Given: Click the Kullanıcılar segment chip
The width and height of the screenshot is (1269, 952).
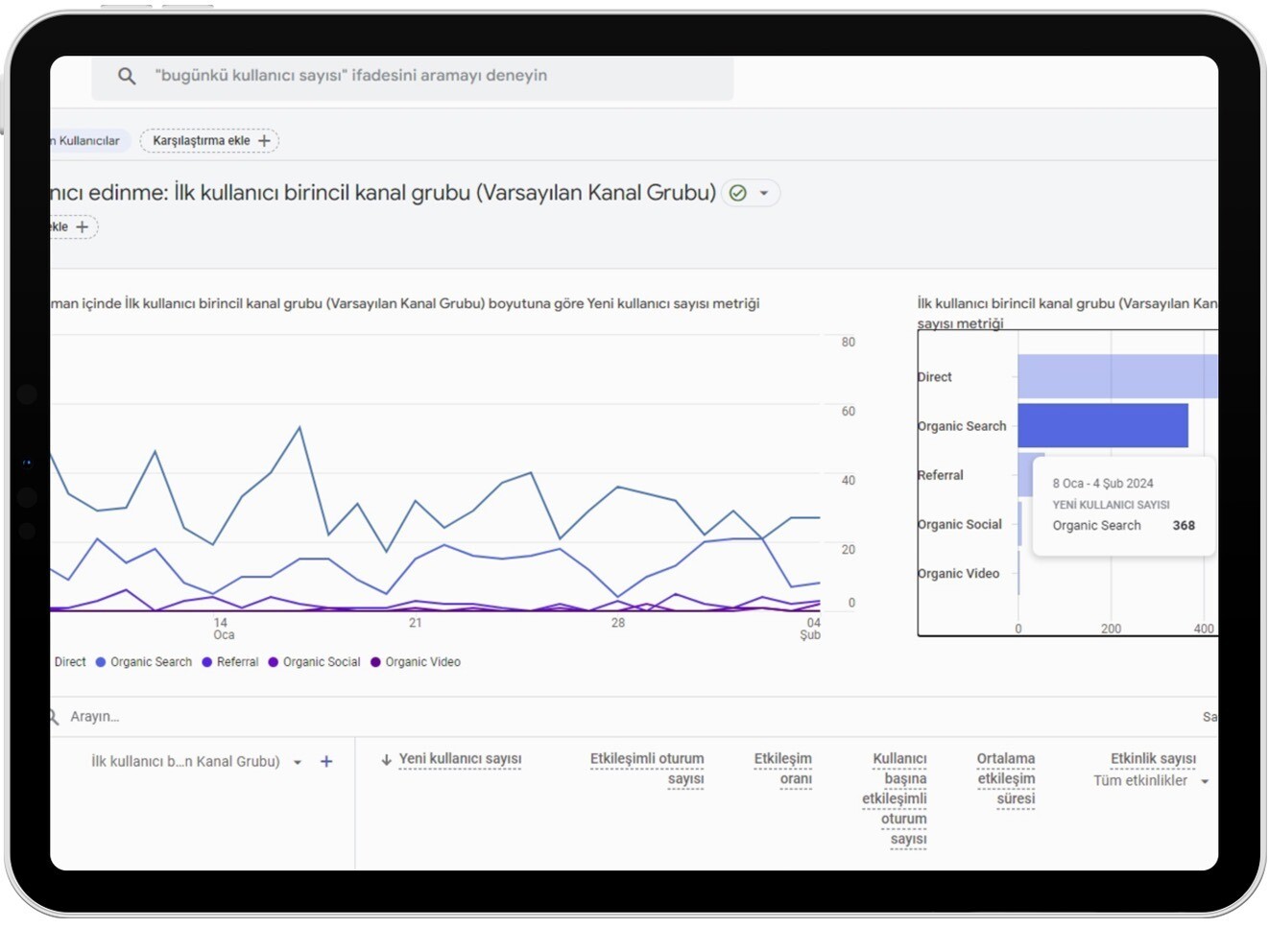Looking at the screenshot, I should click(87, 141).
